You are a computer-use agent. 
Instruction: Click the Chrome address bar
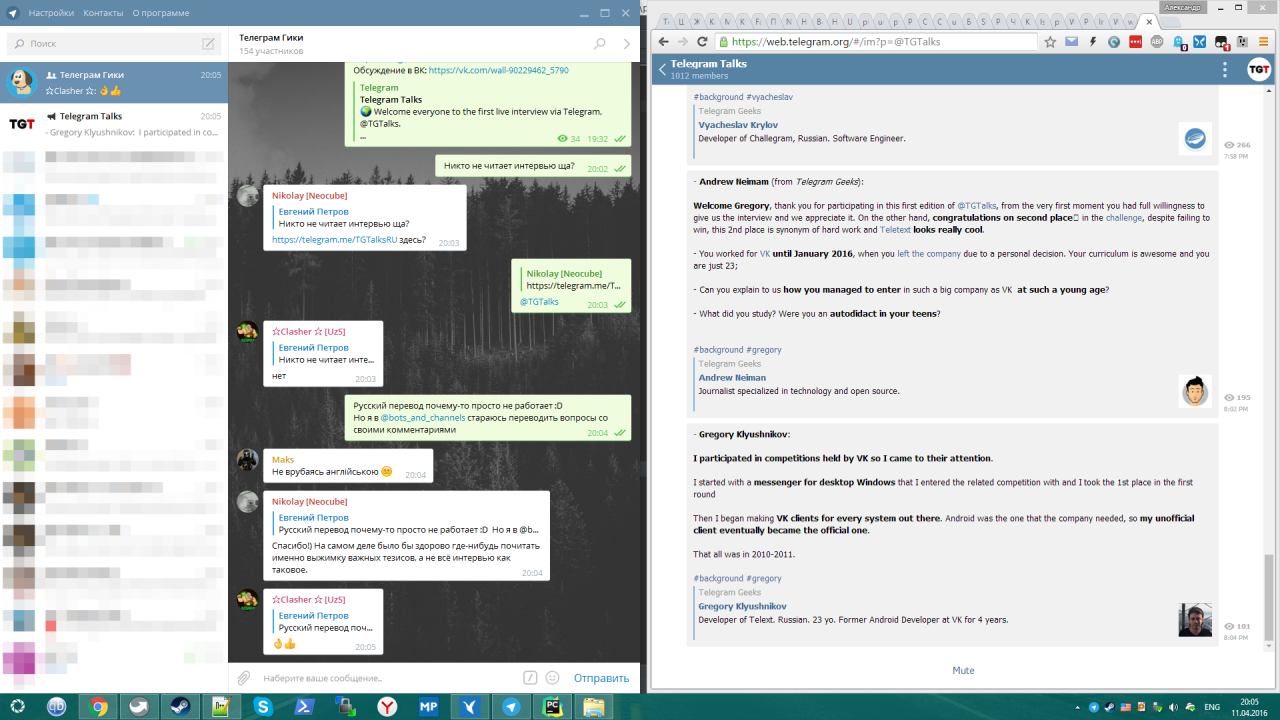(x=878, y=42)
